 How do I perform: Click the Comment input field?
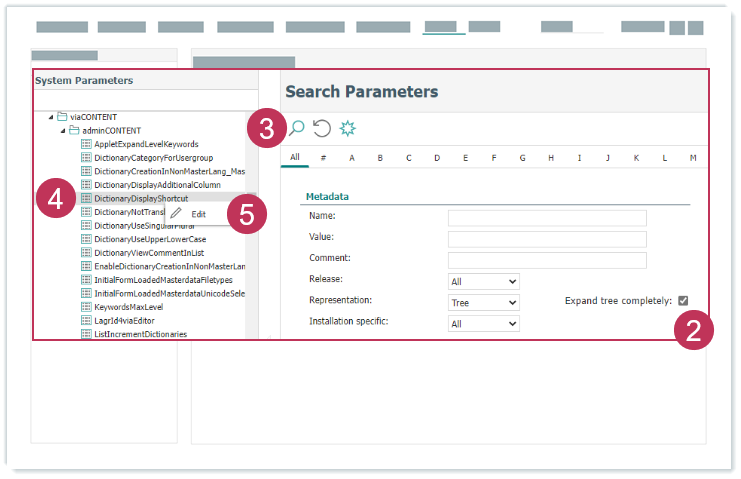click(x=546, y=261)
